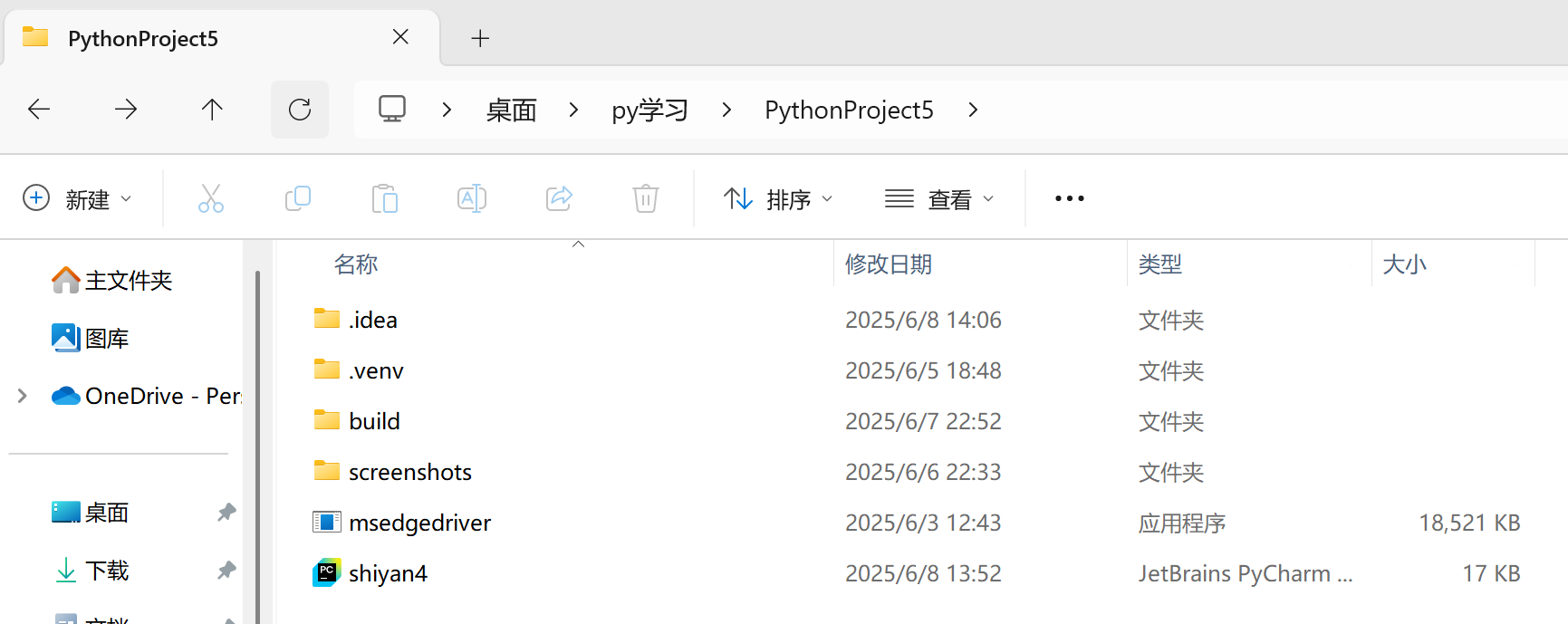Click the Copy icon in toolbar
This screenshot has height=624, width=1568.
(x=297, y=198)
